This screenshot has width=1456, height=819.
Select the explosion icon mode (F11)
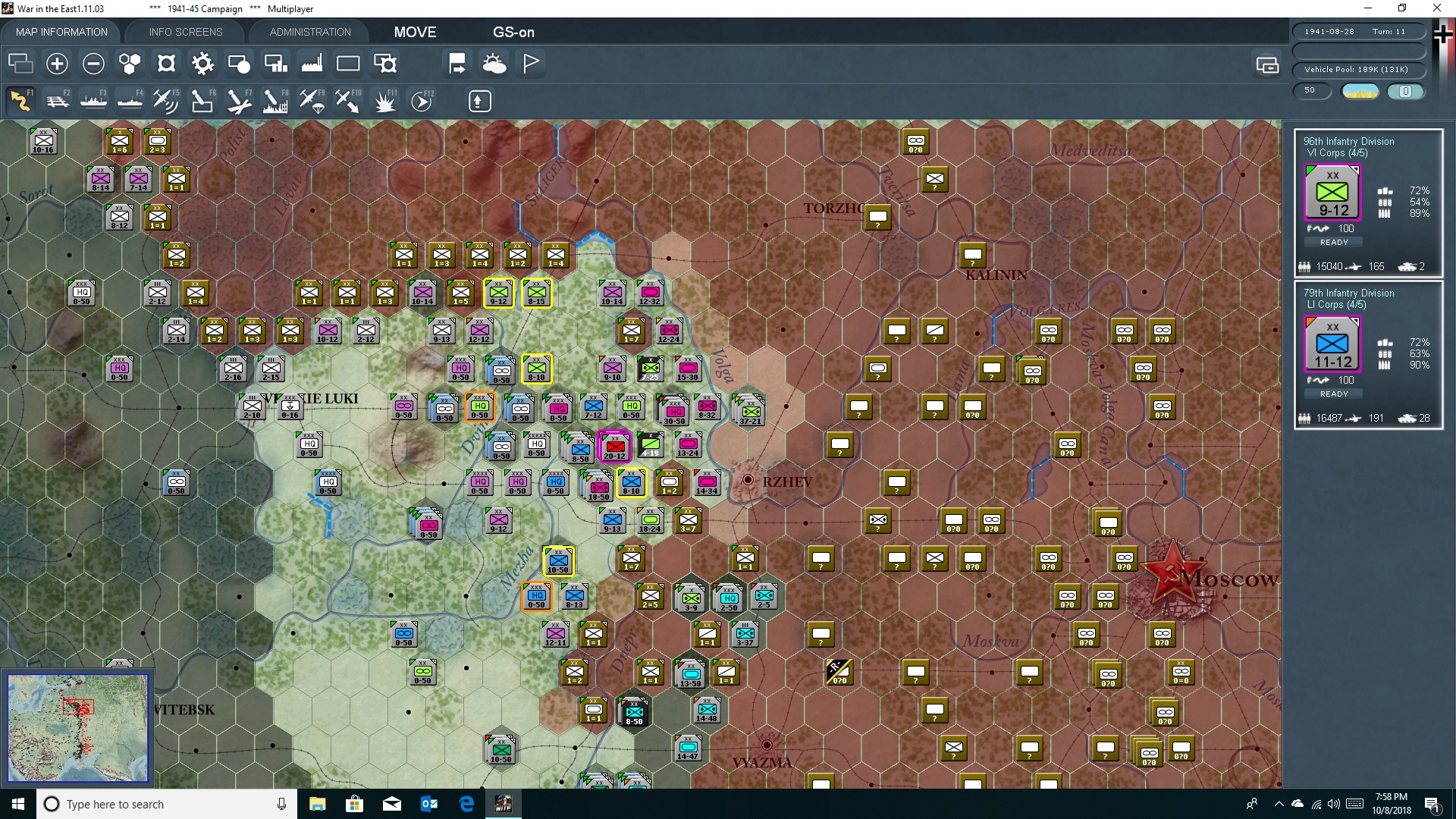(x=385, y=101)
